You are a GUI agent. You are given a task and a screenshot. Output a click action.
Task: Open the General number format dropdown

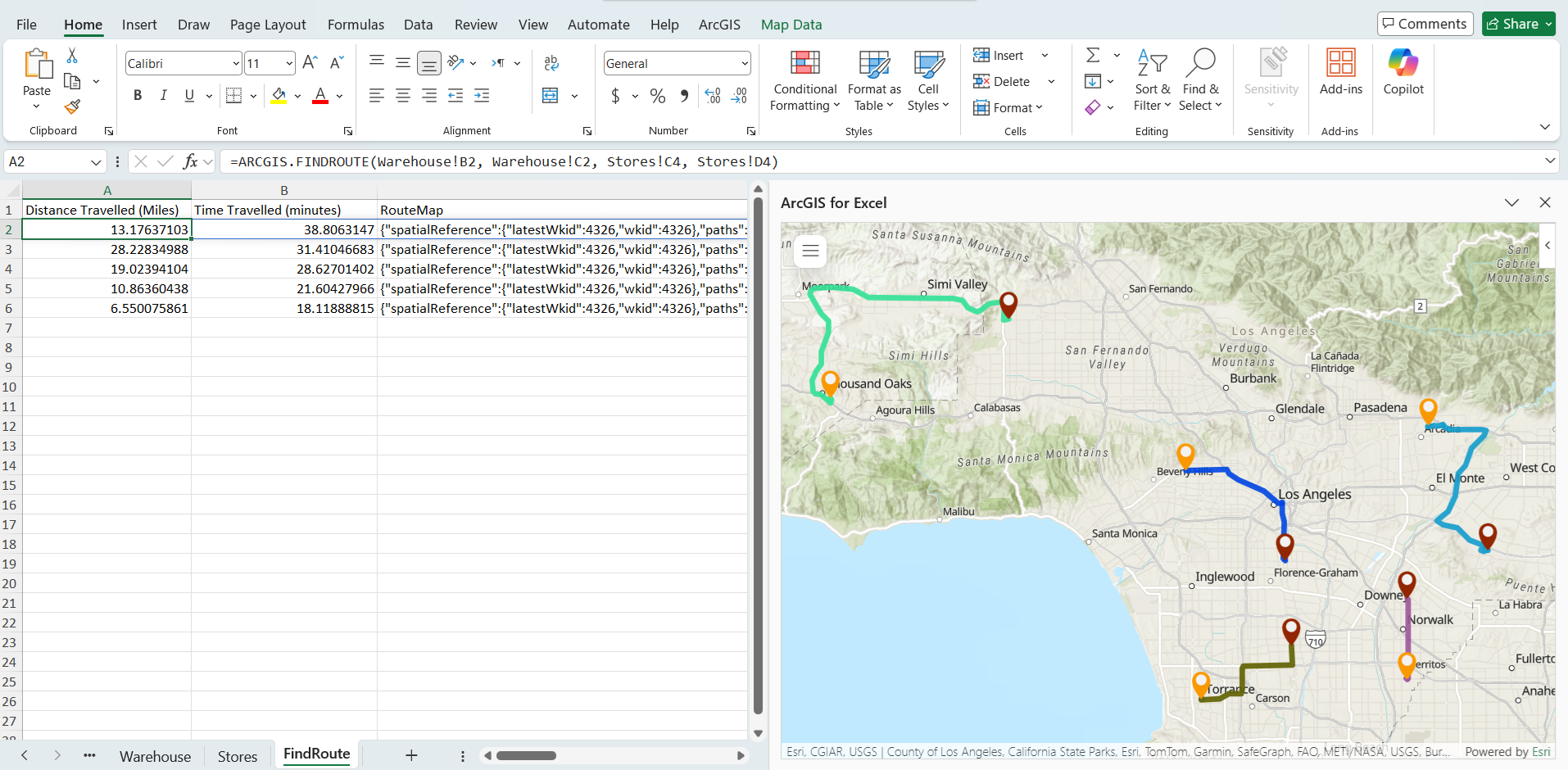744,64
